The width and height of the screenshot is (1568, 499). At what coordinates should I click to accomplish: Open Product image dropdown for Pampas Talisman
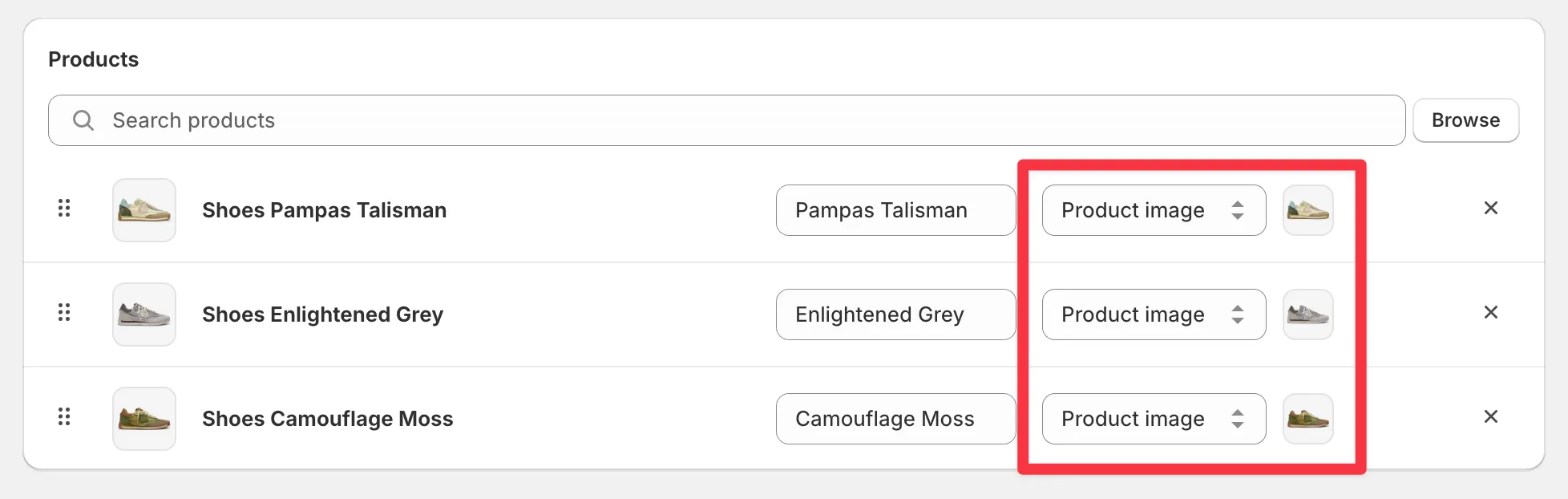pos(1154,210)
